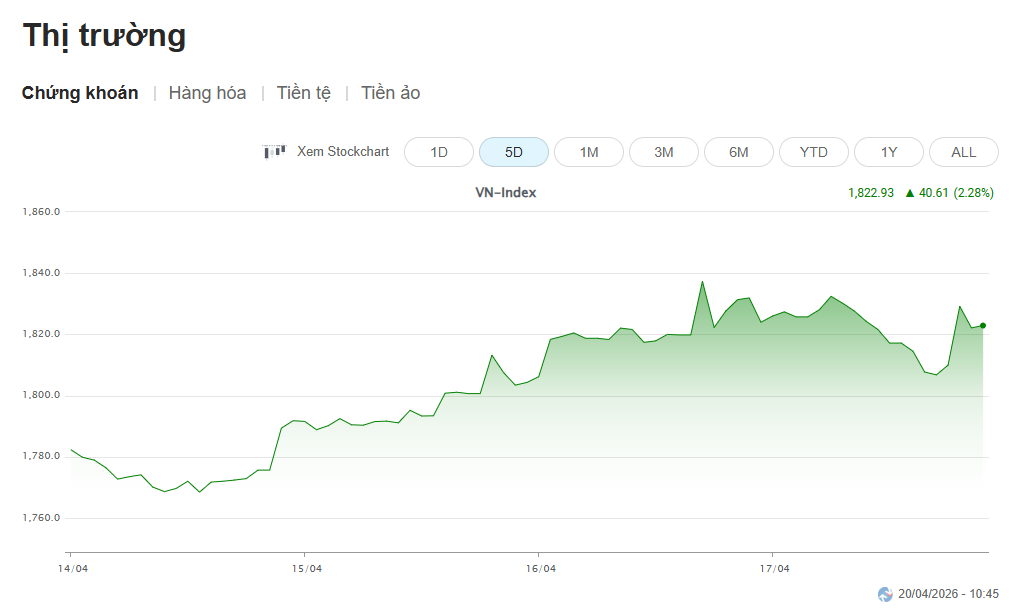Click the green up-triangle change indicator
The width and height of the screenshot is (1009, 610).
pos(910,193)
